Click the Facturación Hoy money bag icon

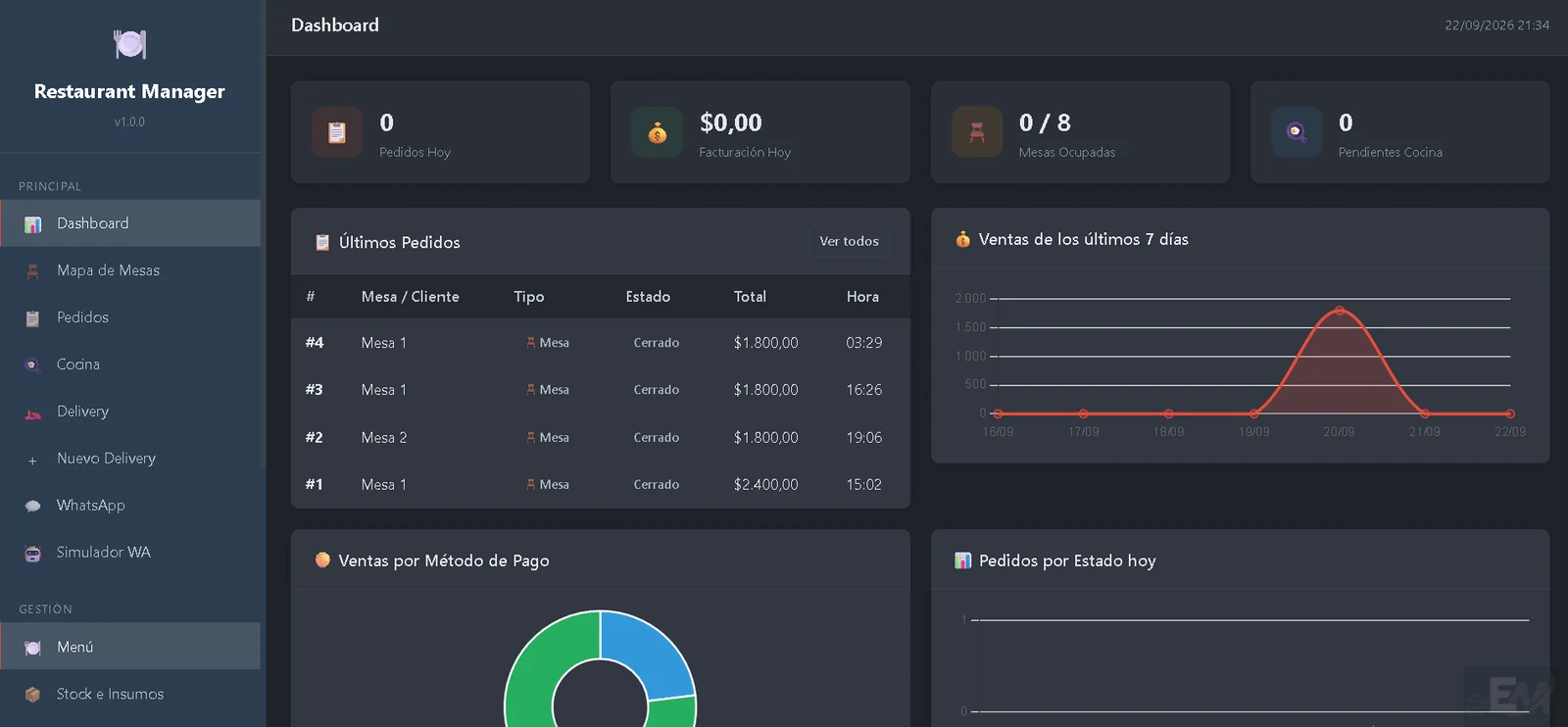pyautogui.click(x=657, y=132)
